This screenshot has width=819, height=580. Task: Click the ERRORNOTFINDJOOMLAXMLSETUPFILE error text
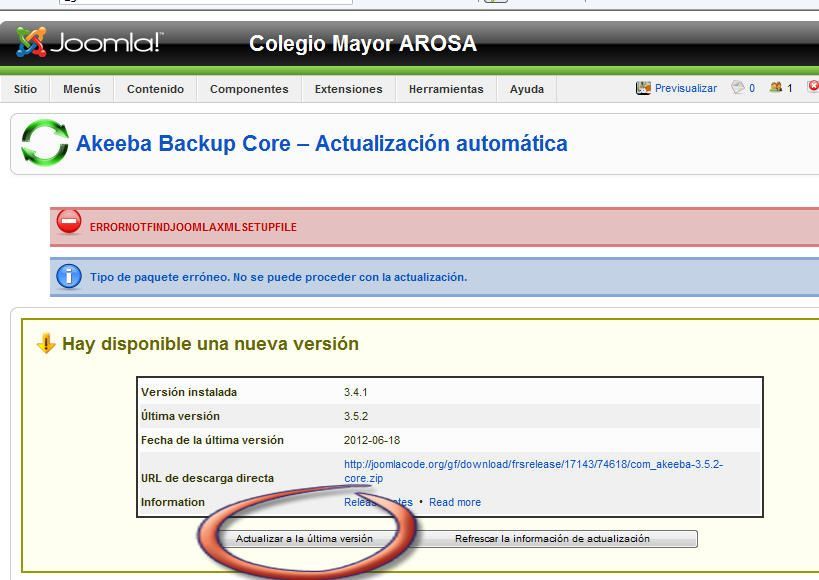coord(193,227)
